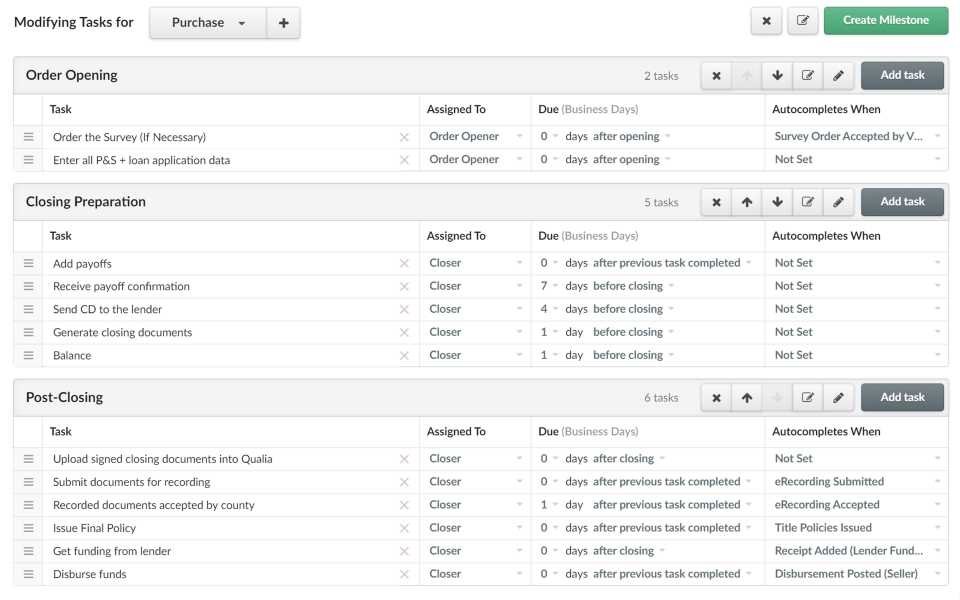Delete the template using the top X icon

coord(766,20)
